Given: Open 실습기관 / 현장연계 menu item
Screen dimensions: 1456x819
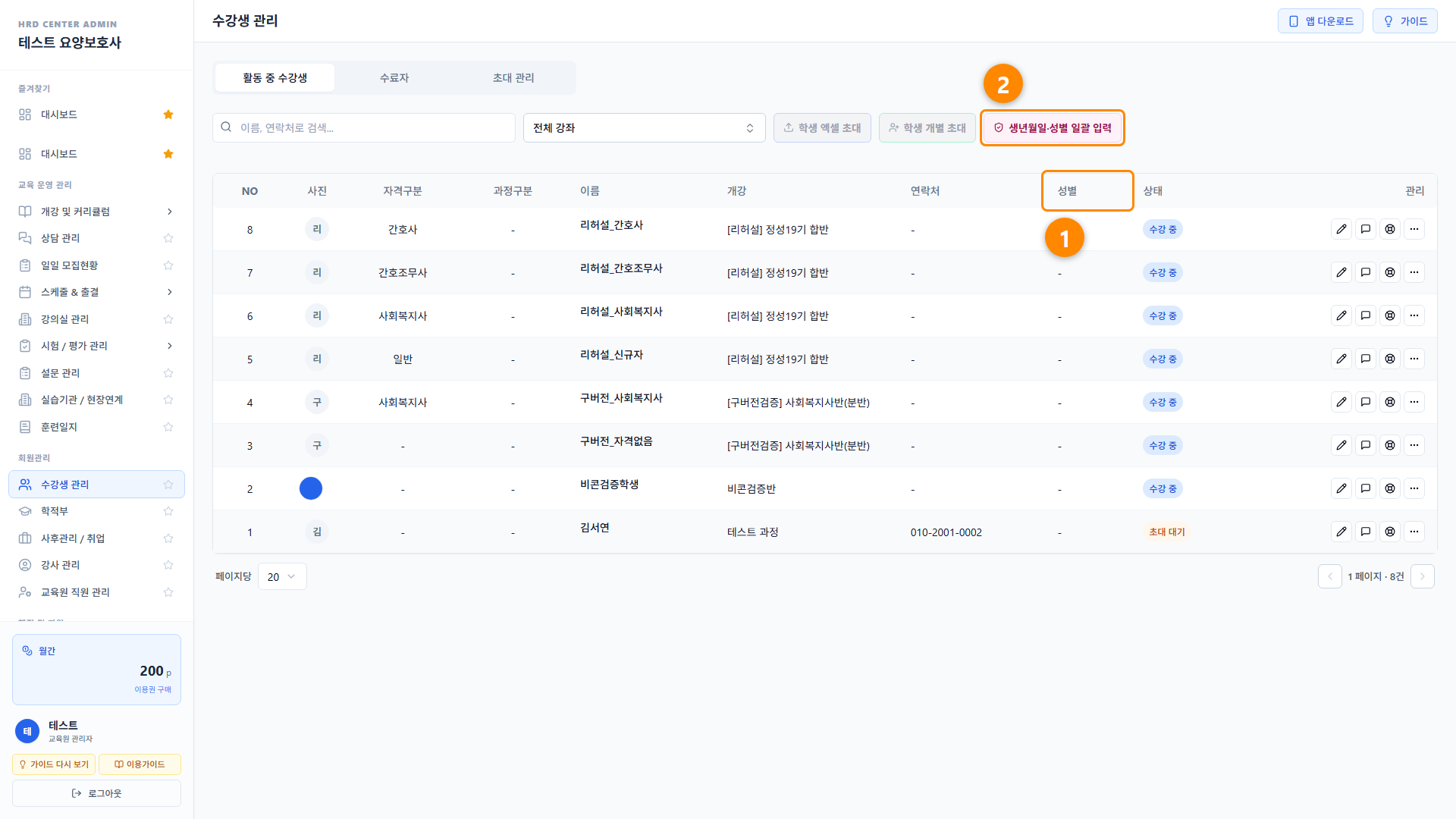Looking at the screenshot, I should click(x=82, y=400).
